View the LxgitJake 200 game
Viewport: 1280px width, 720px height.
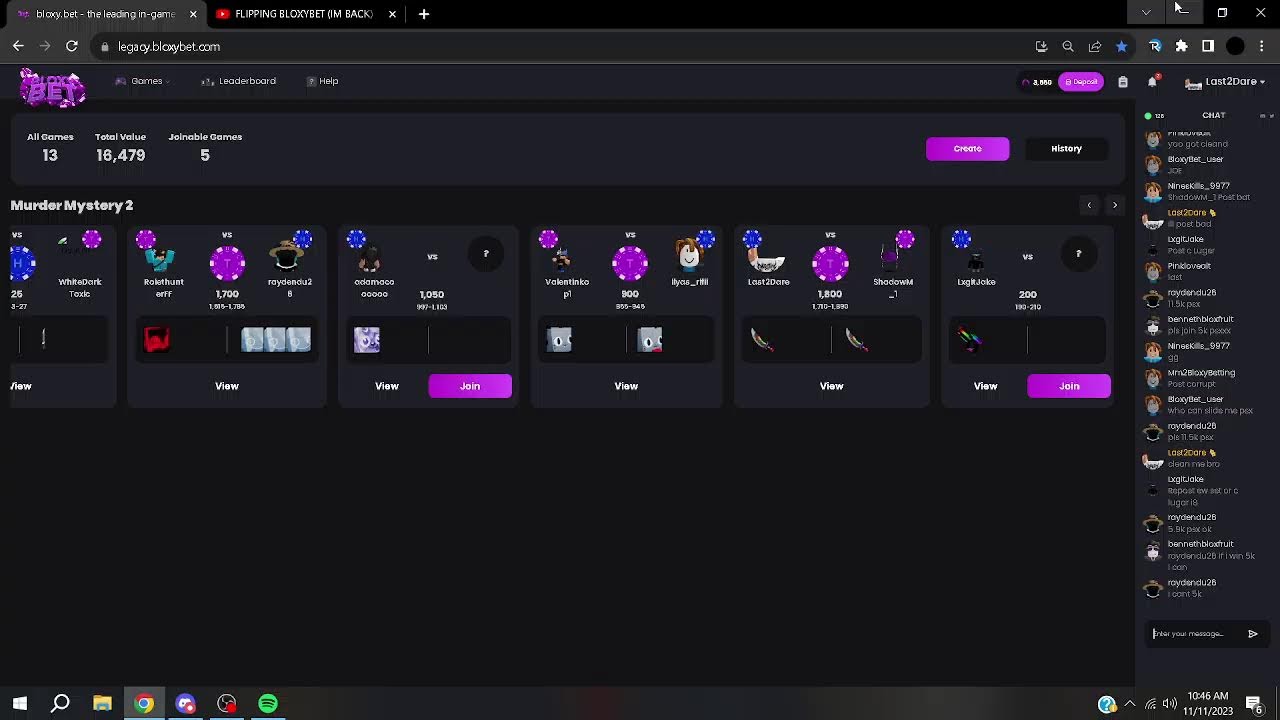(985, 386)
